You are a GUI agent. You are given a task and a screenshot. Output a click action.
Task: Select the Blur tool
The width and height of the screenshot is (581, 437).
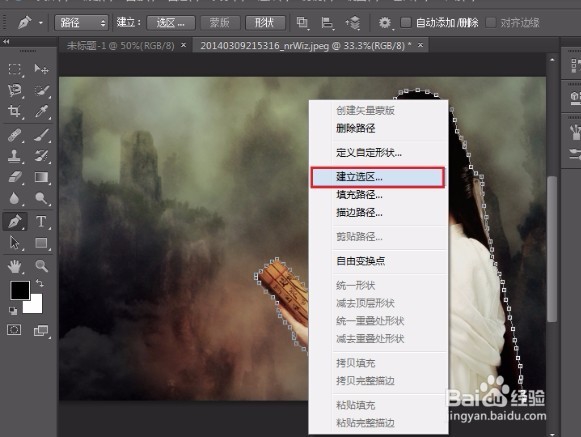pyautogui.click(x=14, y=199)
